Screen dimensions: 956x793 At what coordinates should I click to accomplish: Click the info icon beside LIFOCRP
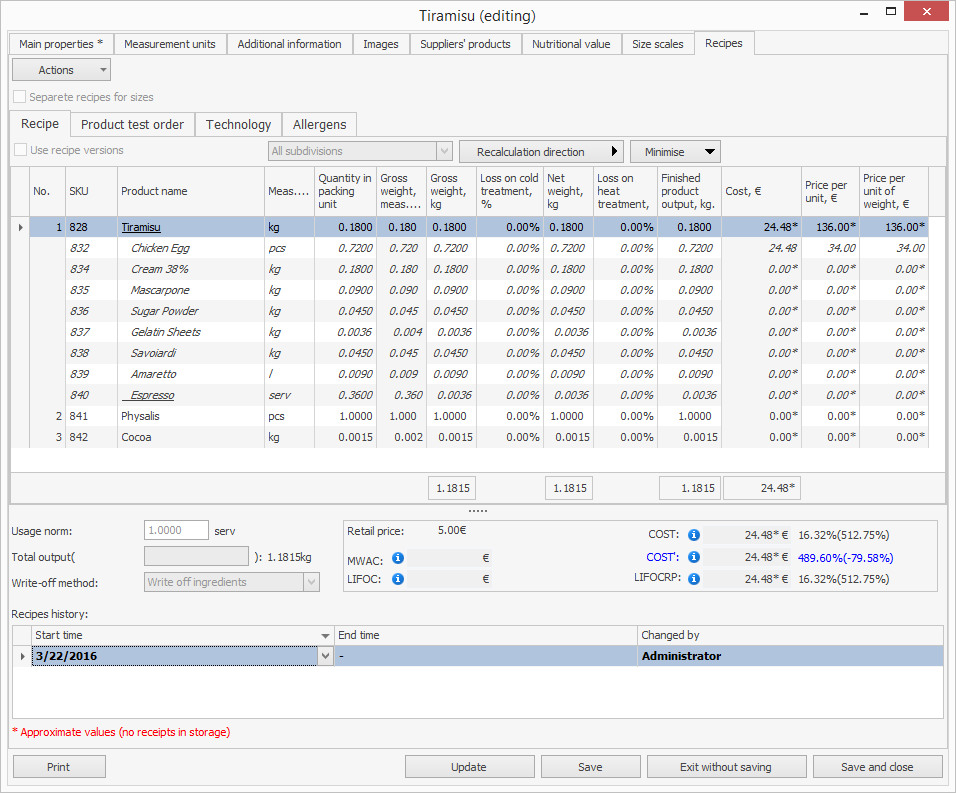pos(694,578)
